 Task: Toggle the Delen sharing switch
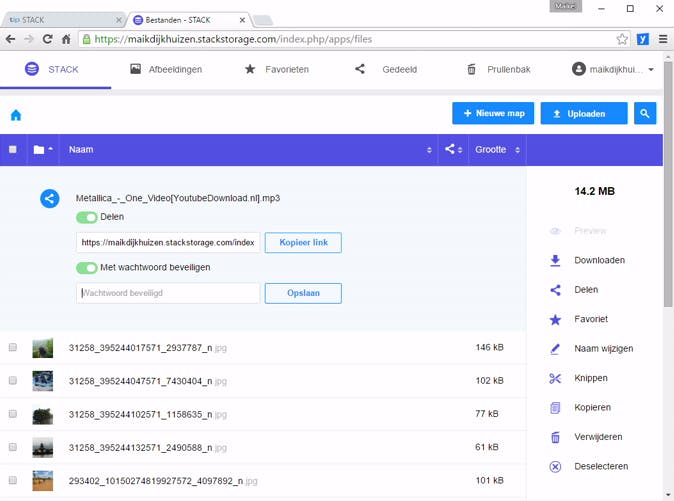87,217
